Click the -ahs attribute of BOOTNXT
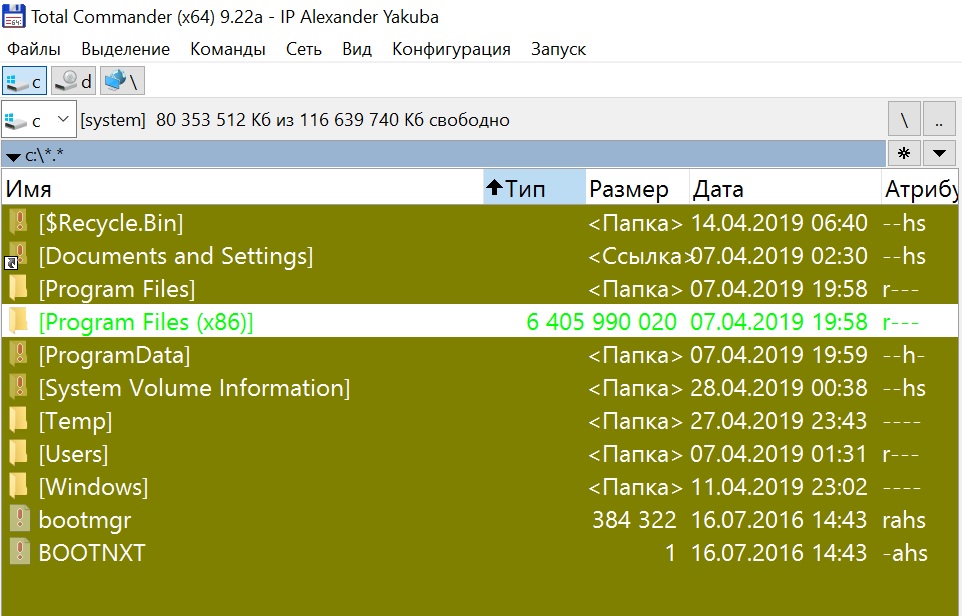Image resolution: width=962 pixels, height=616 pixels. pos(905,553)
